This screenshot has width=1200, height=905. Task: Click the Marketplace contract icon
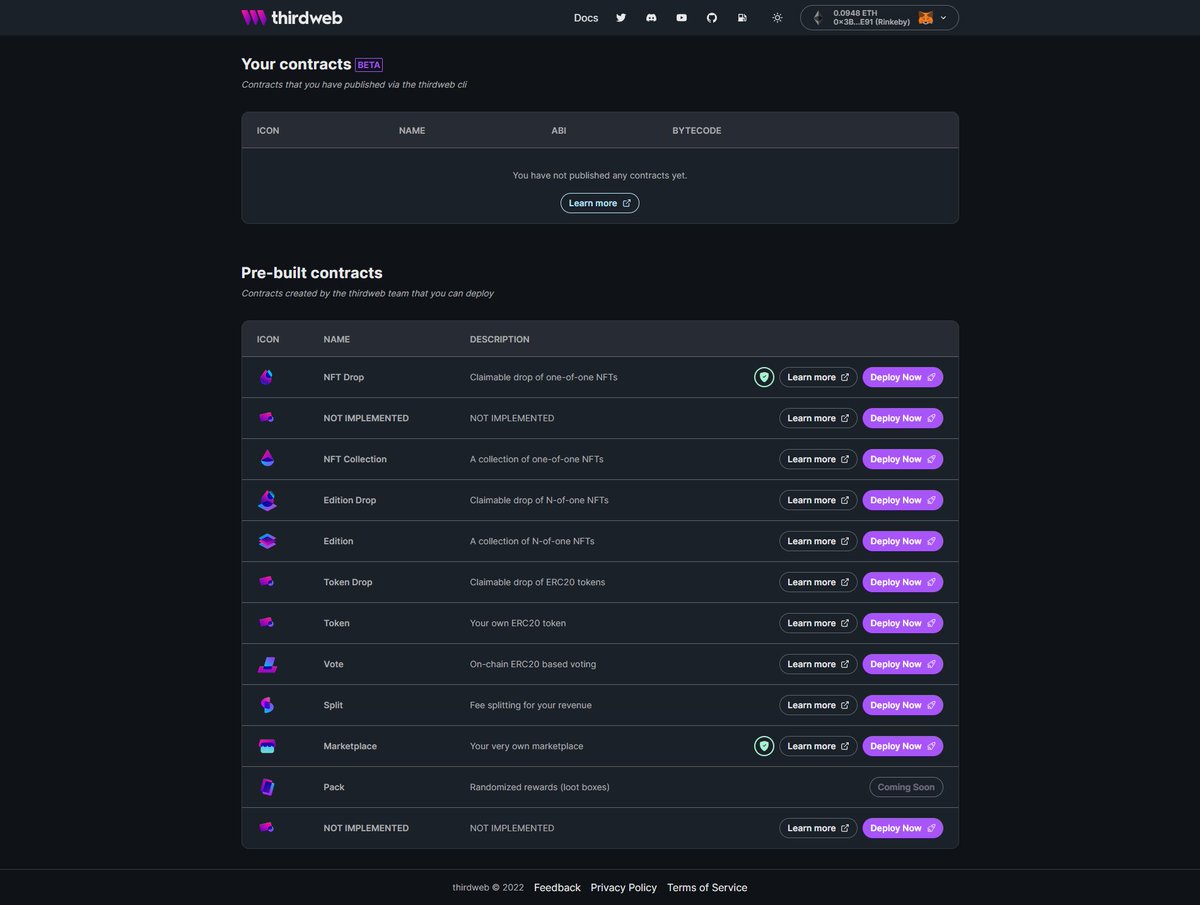click(266, 746)
